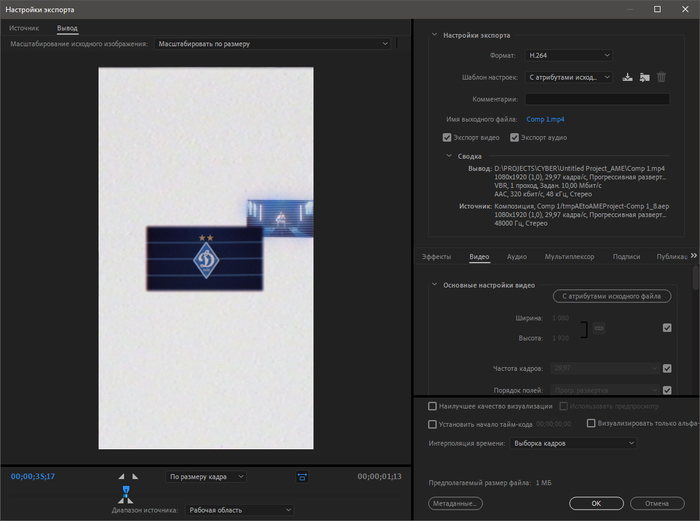700x521 pixels.
Task: Uncheck Экспорт видео checkbox
Action: coord(447,137)
